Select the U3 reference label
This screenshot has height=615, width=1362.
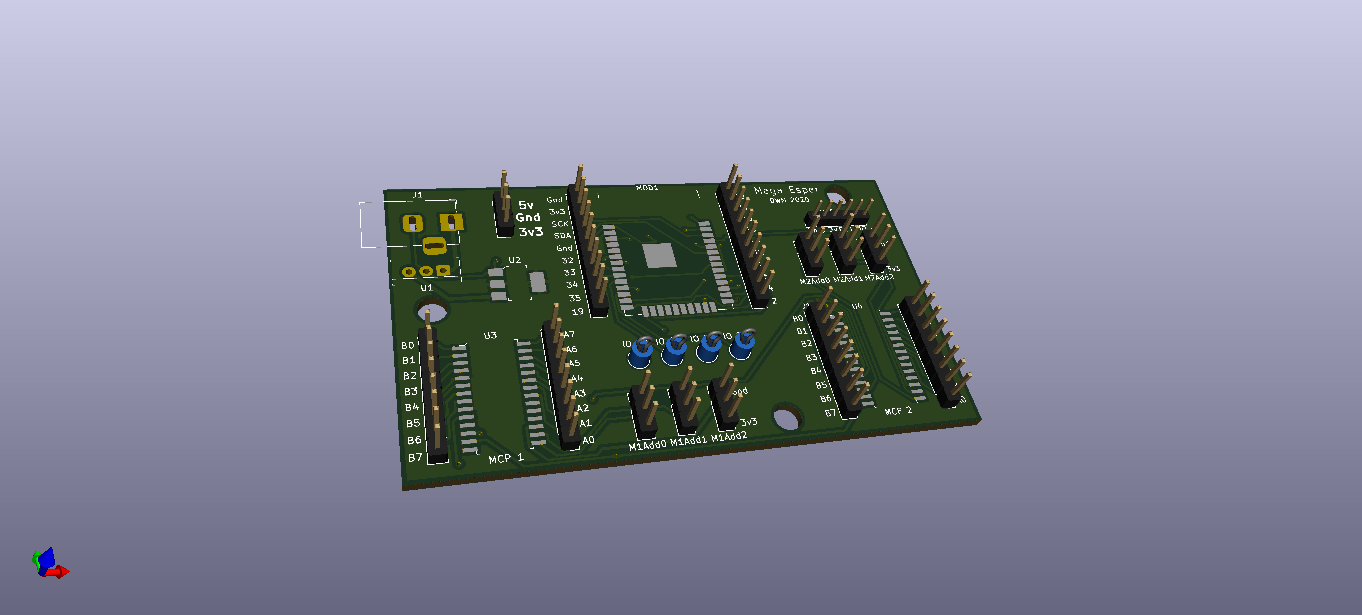(490, 335)
